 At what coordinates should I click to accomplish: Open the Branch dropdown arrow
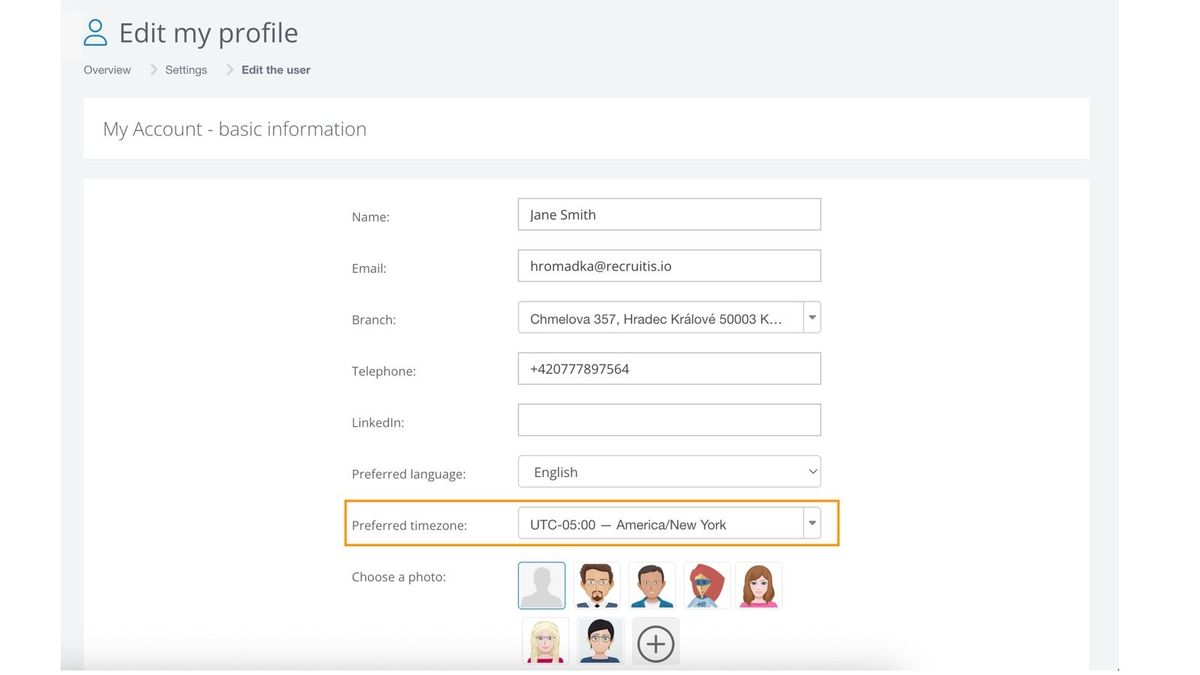click(x=812, y=317)
